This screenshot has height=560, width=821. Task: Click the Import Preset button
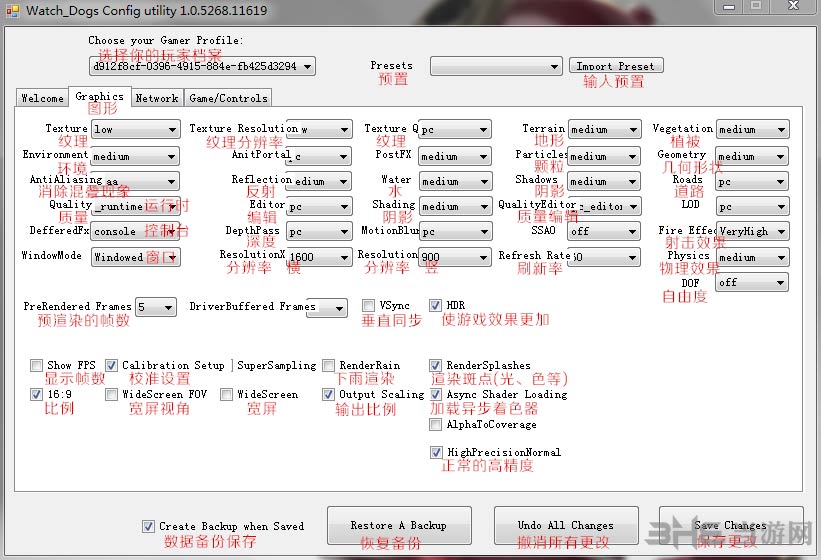point(616,66)
